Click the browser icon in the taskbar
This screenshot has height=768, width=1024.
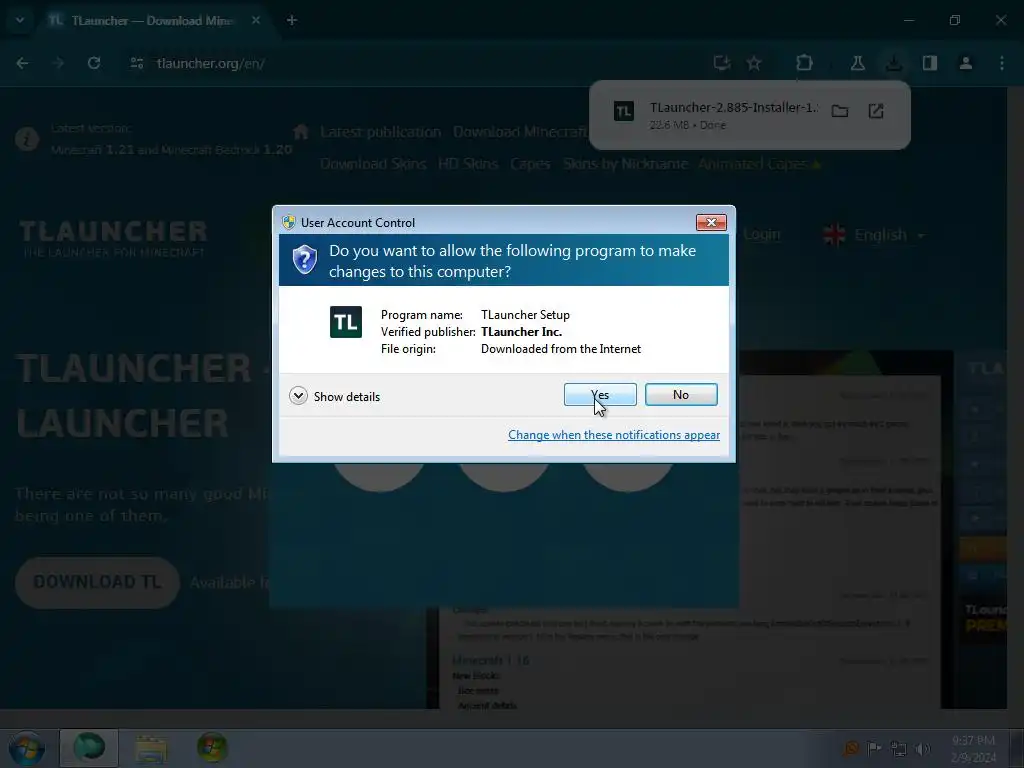[x=89, y=748]
